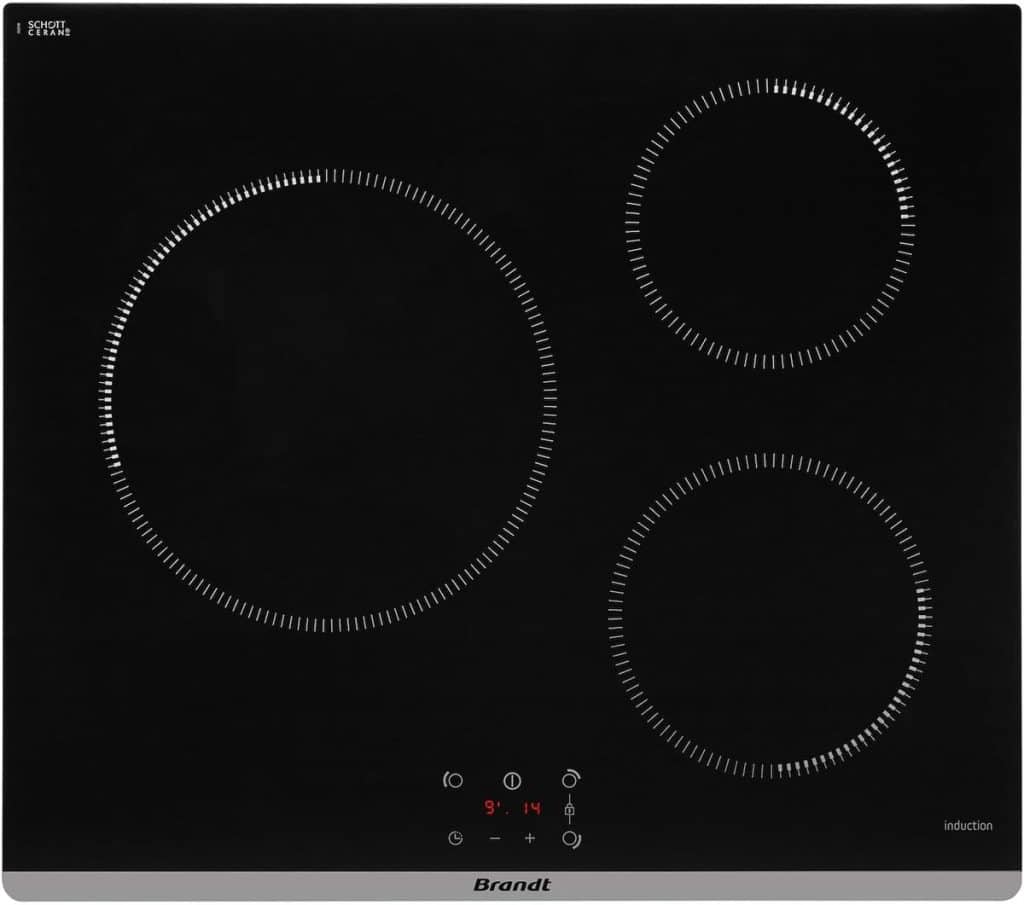Tap the power on/off icon
The width and height of the screenshot is (1024, 905).
click(x=512, y=780)
